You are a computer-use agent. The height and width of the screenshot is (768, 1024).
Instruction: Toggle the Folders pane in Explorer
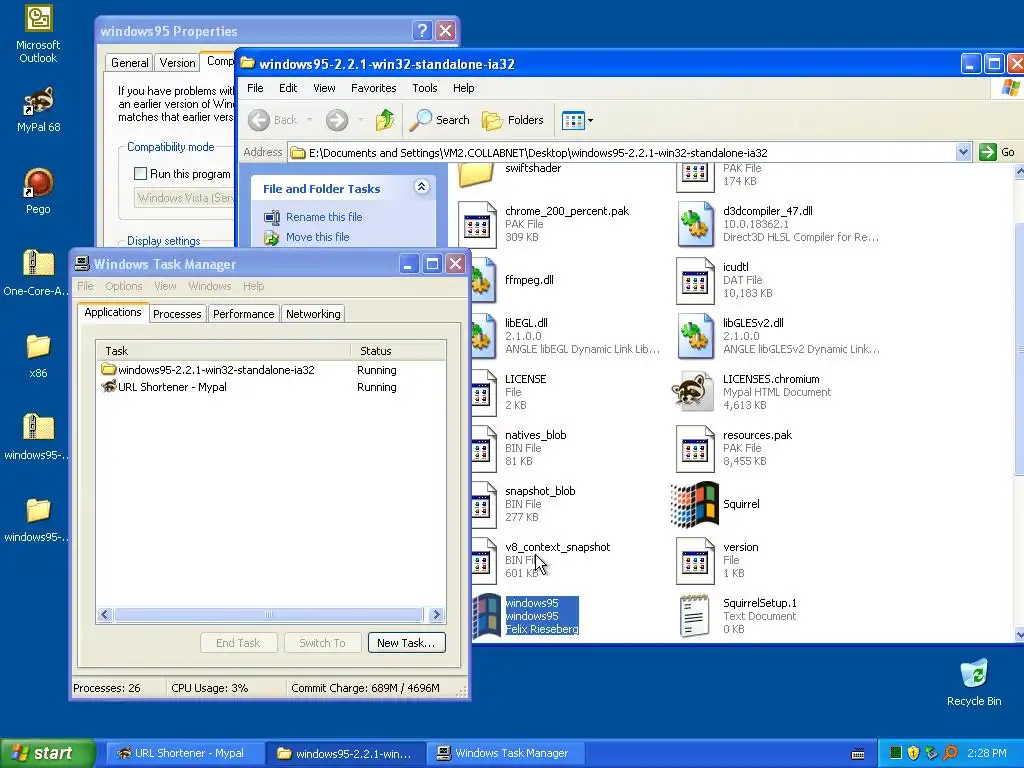pyautogui.click(x=513, y=120)
